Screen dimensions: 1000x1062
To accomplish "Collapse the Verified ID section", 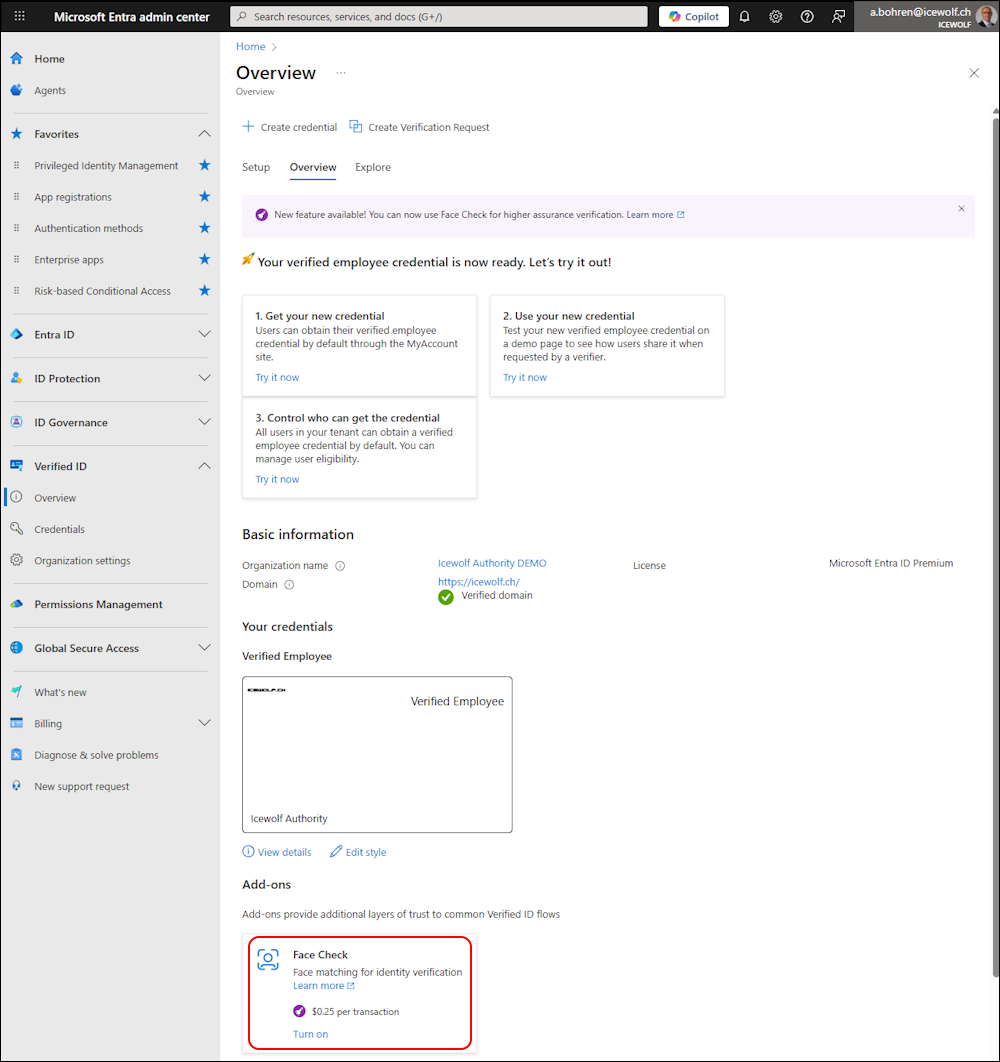I will pyautogui.click(x=204, y=466).
